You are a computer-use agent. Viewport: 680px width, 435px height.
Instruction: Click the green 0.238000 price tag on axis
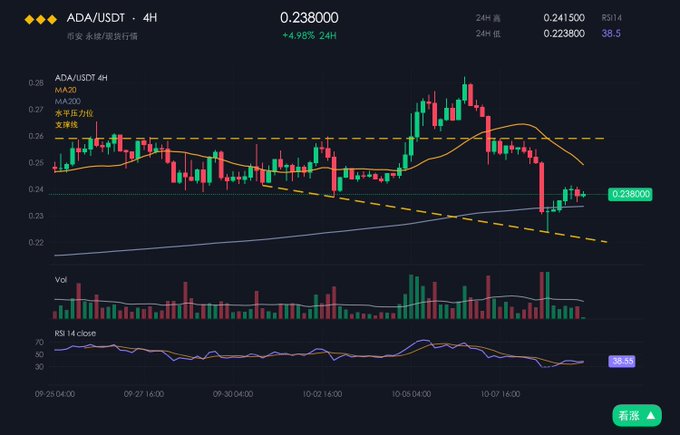click(630, 194)
